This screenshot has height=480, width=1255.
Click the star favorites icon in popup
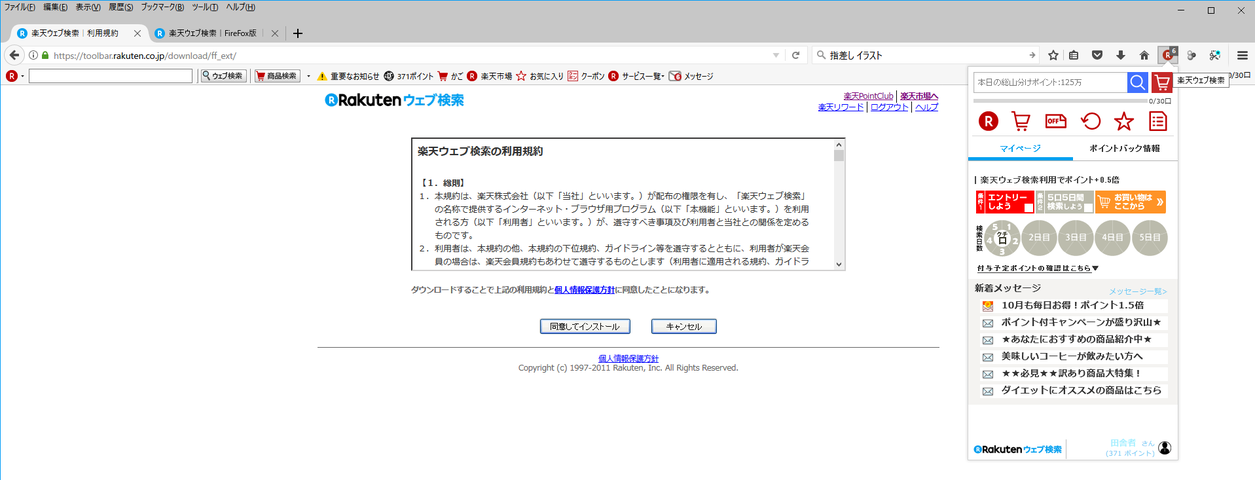click(x=1124, y=121)
